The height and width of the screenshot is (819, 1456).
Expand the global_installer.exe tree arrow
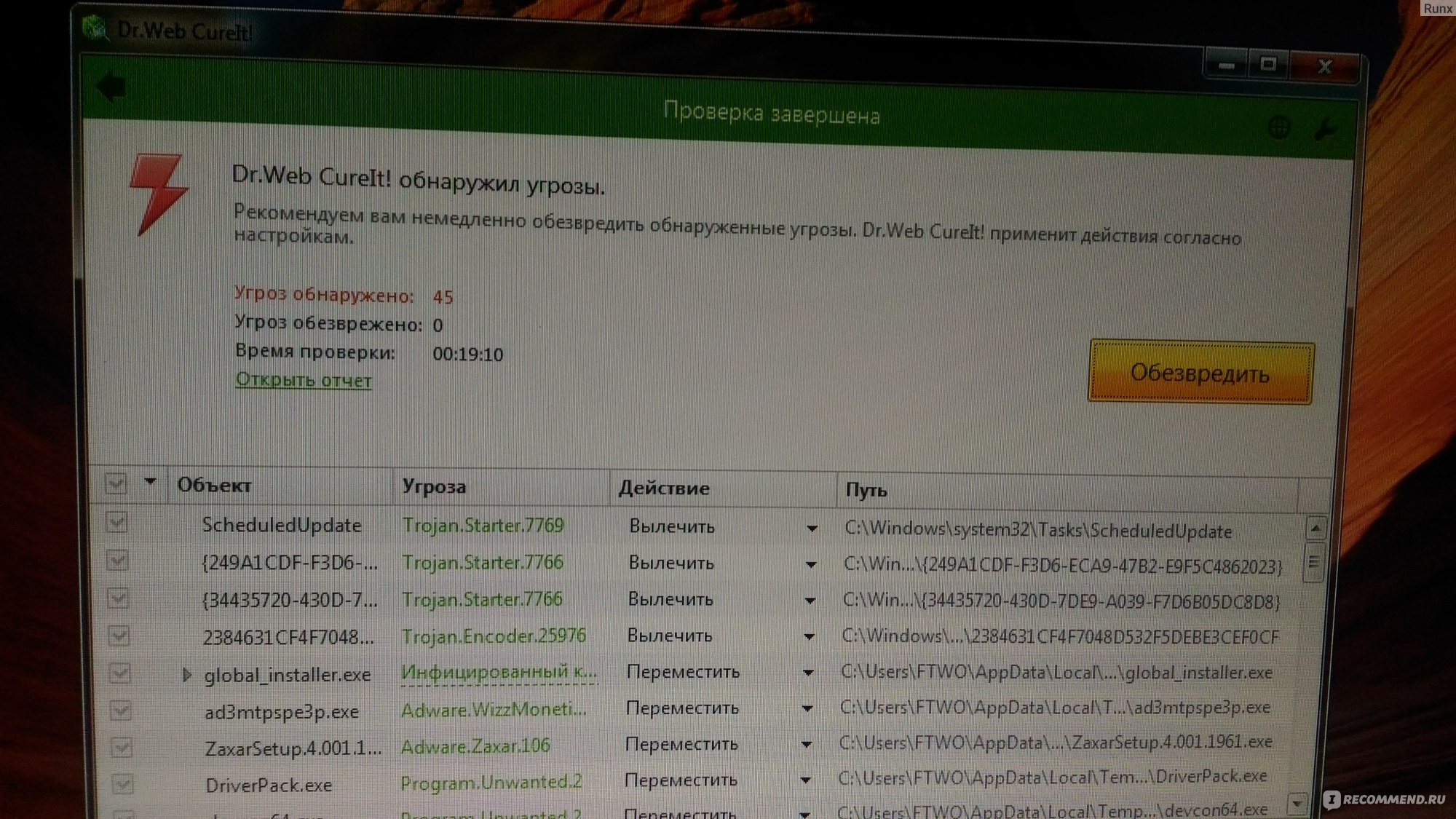186,676
